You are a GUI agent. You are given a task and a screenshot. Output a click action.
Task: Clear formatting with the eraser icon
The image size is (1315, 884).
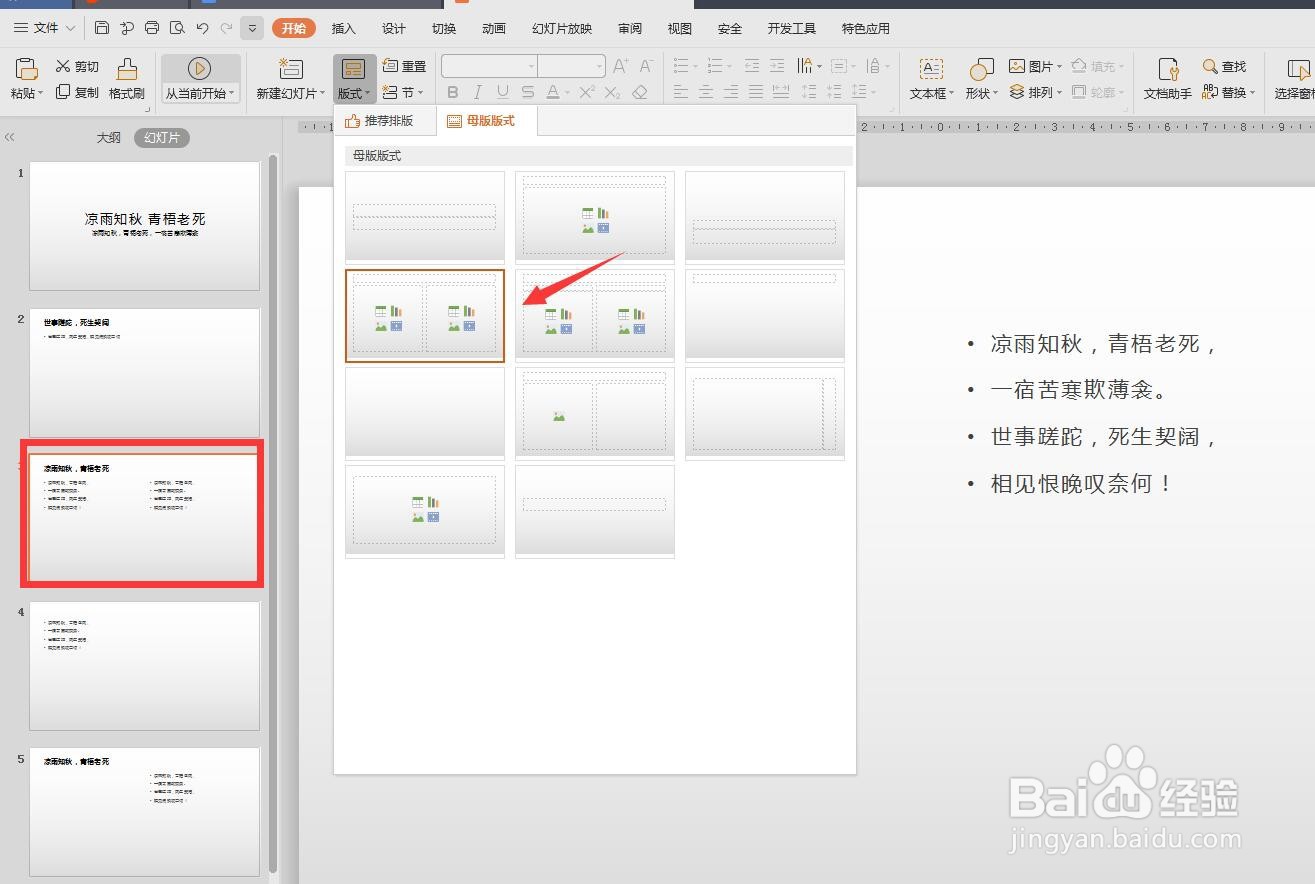pos(640,92)
